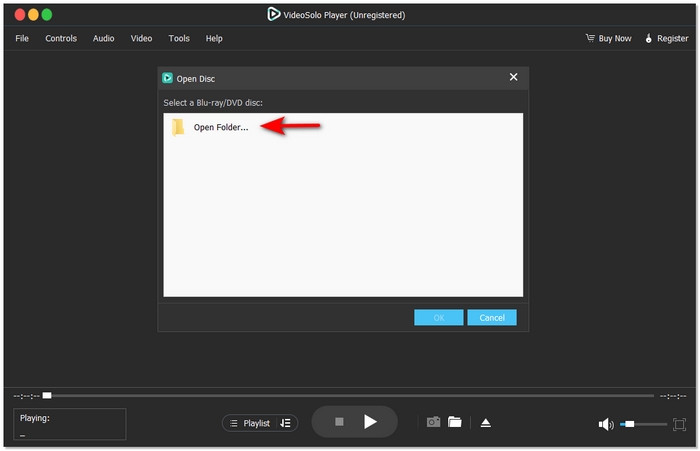This screenshot has height=451, width=700.
Task: Take a snapshot with the camera icon
Action: [x=433, y=422]
